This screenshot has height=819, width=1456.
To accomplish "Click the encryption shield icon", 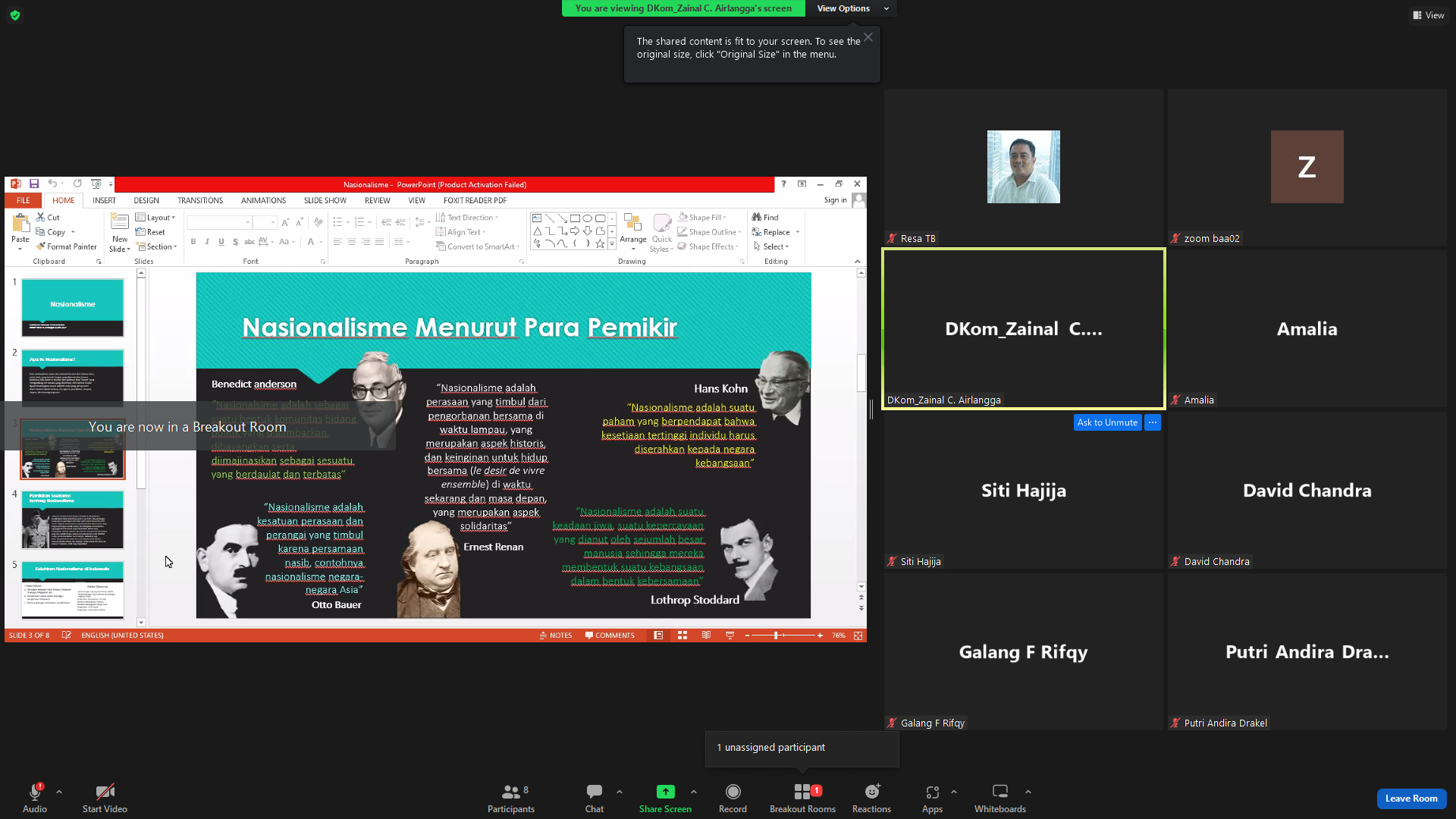I will click(x=15, y=15).
